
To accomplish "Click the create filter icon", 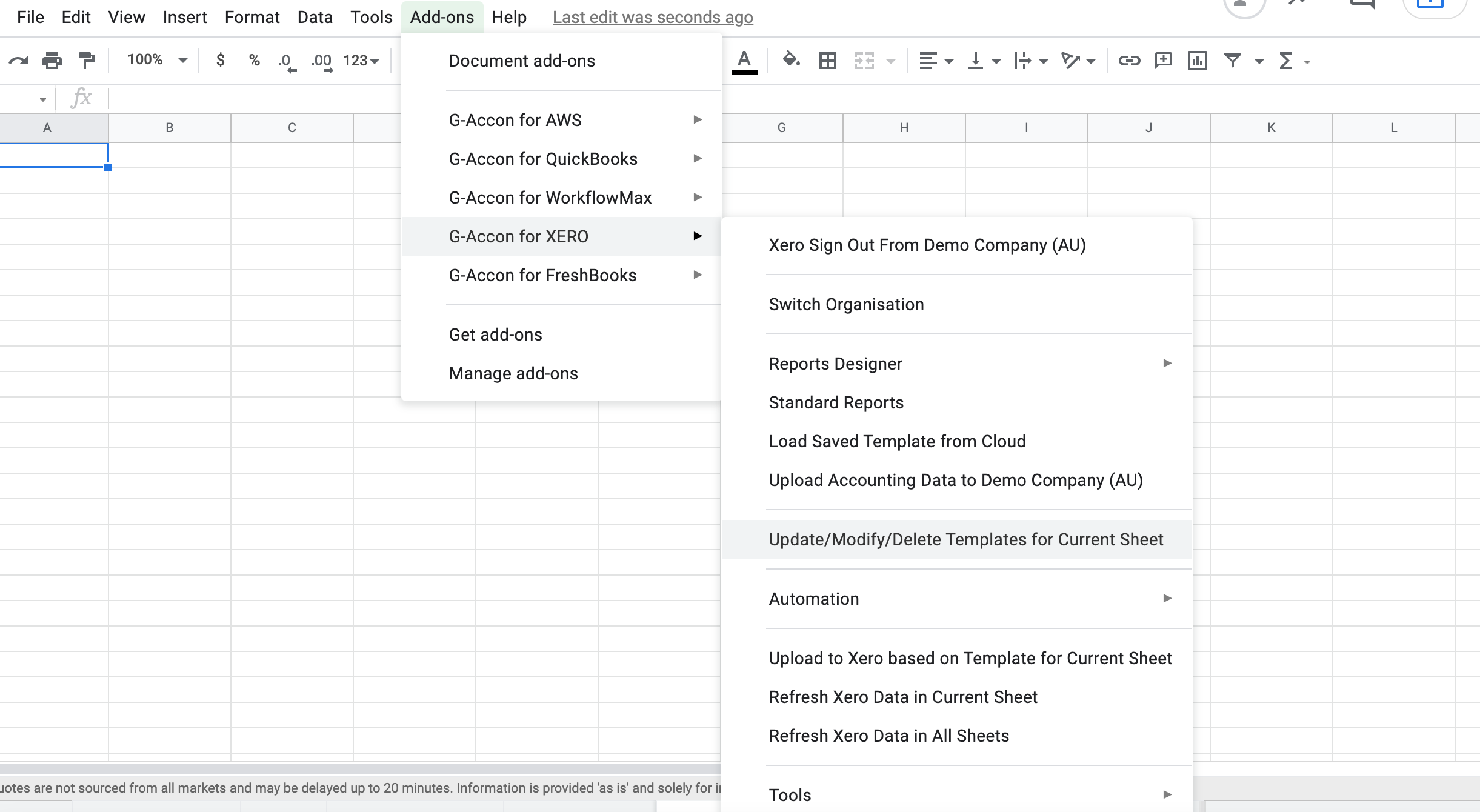I will click(x=1233, y=61).
